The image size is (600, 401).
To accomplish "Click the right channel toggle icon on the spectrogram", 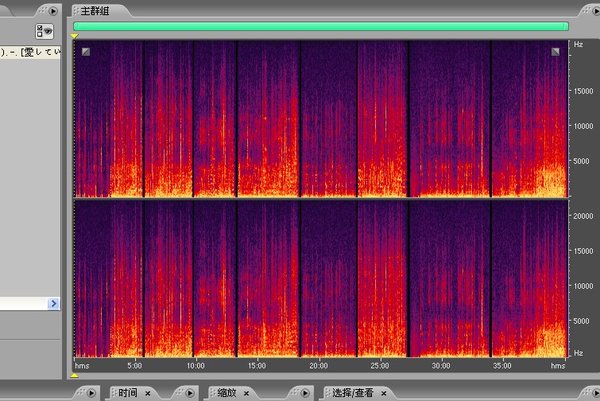I will (x=555, y=52).
